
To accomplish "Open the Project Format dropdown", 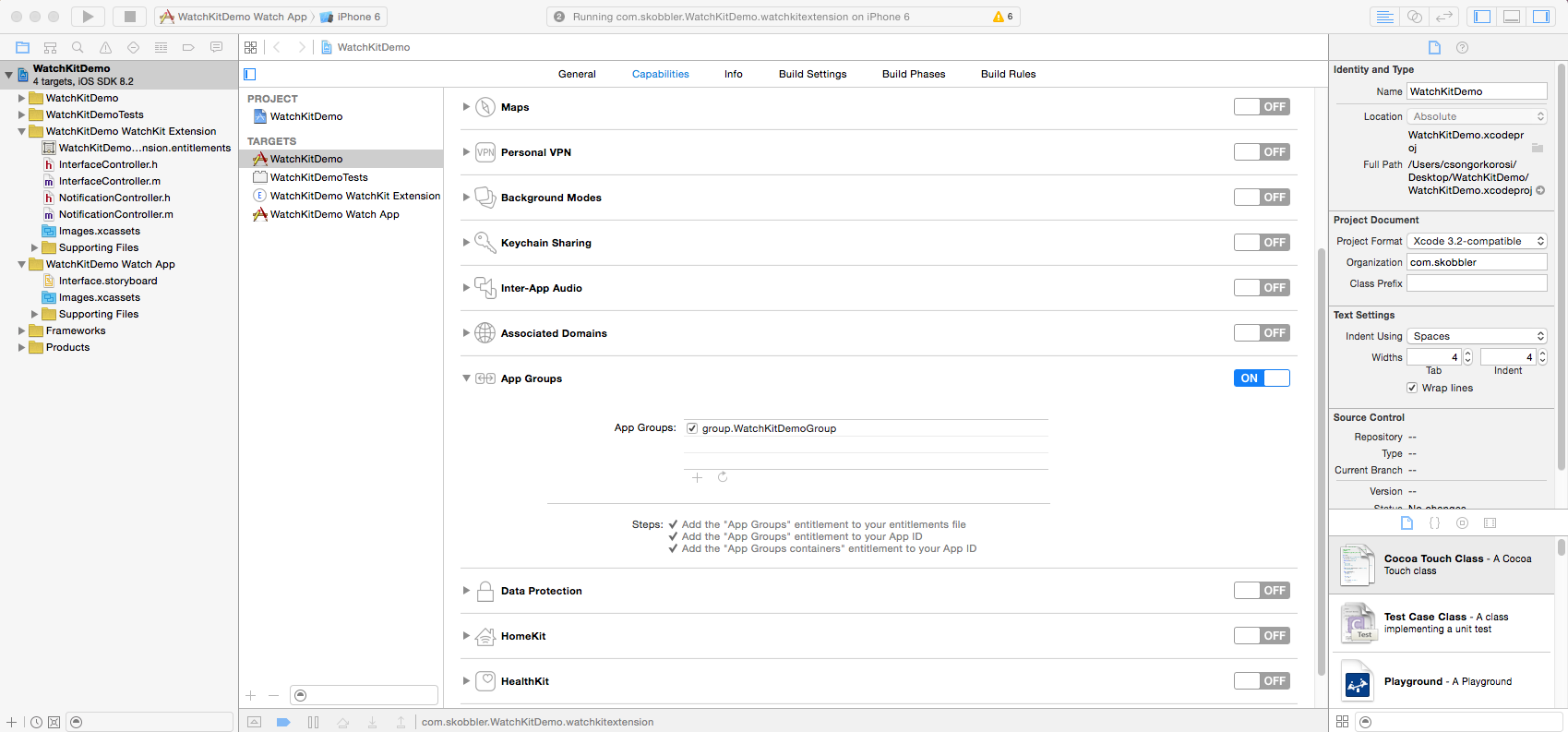I will [x=1477, y=241].
